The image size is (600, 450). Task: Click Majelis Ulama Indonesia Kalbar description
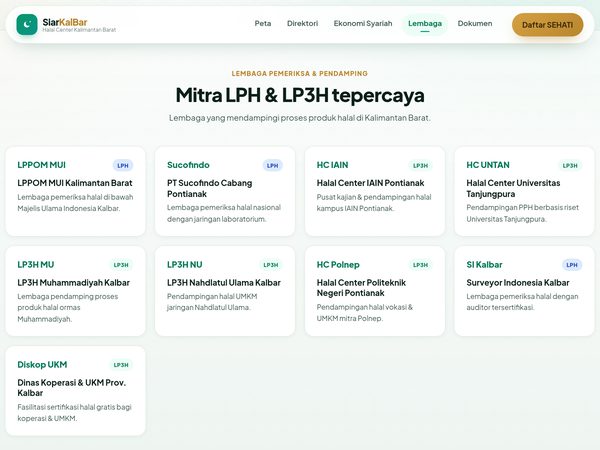click(75, 203)
